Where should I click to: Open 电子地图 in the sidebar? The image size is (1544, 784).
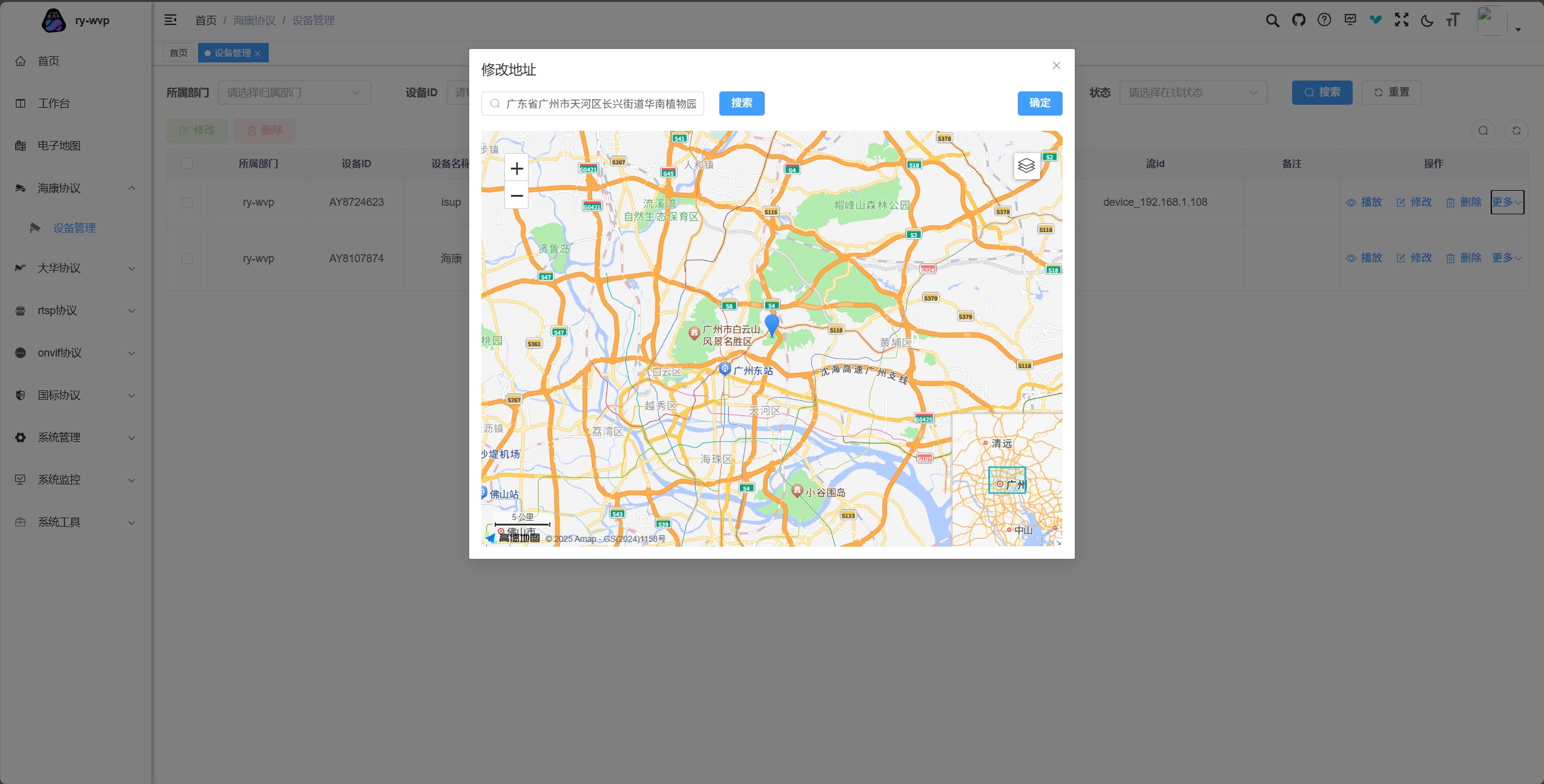tap(59, 145)
